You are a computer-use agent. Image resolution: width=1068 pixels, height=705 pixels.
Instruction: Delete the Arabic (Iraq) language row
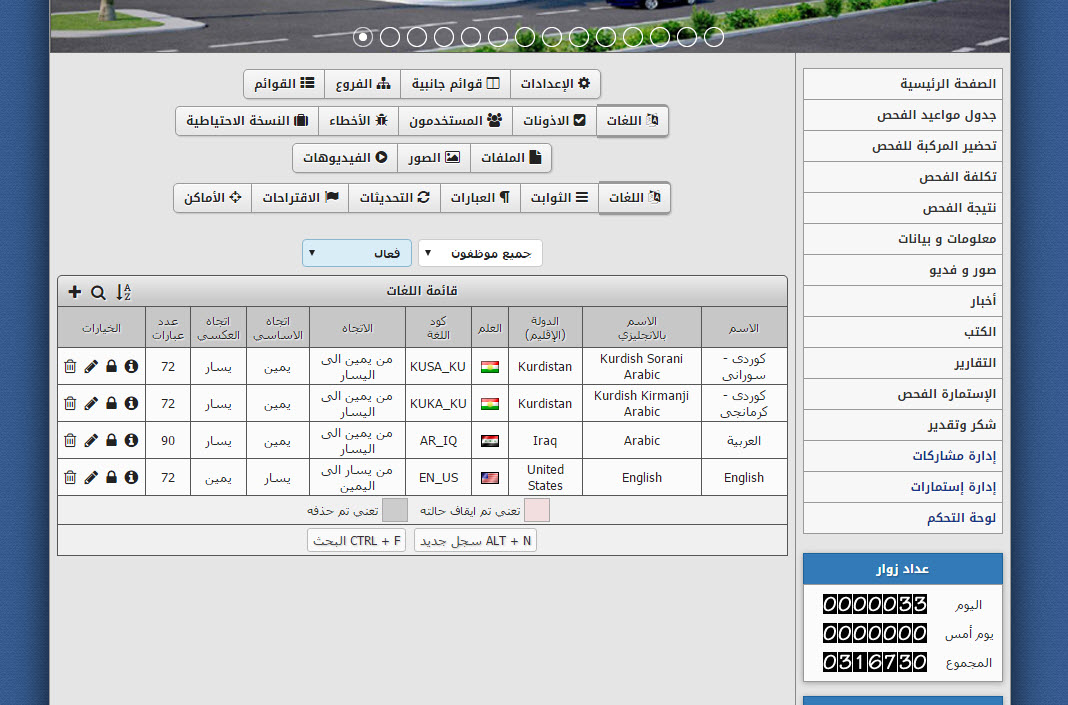70,441
